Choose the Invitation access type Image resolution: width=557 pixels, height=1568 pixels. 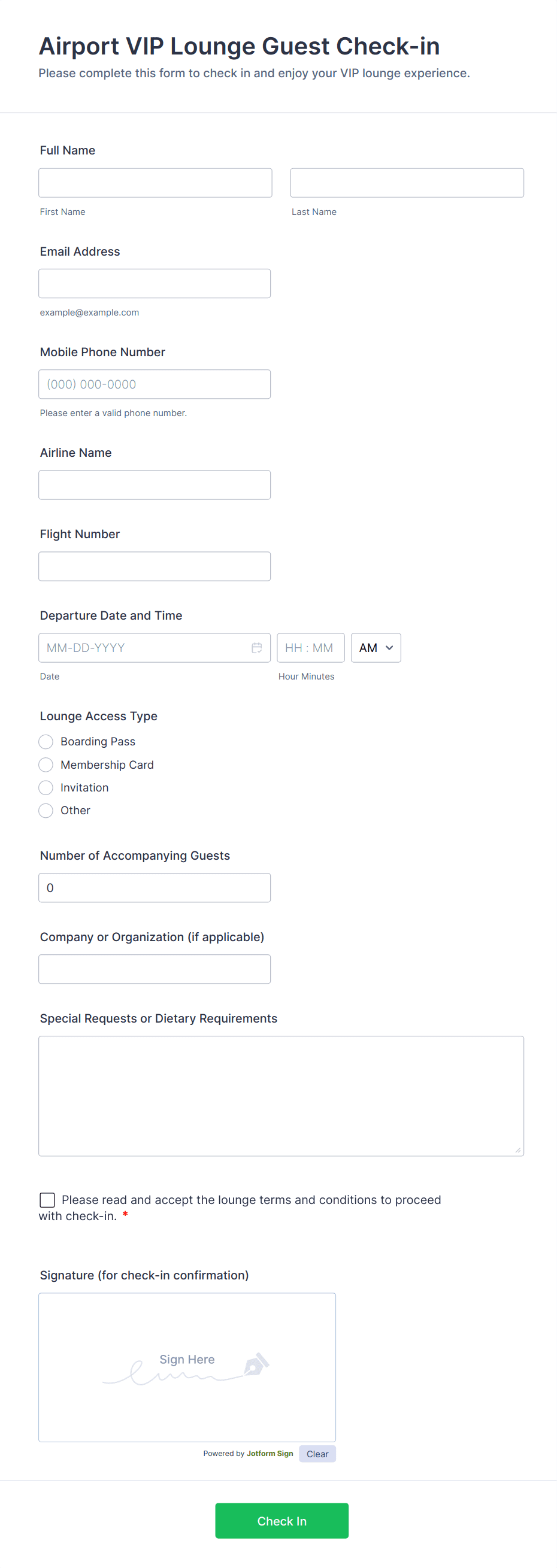(46, 788)
